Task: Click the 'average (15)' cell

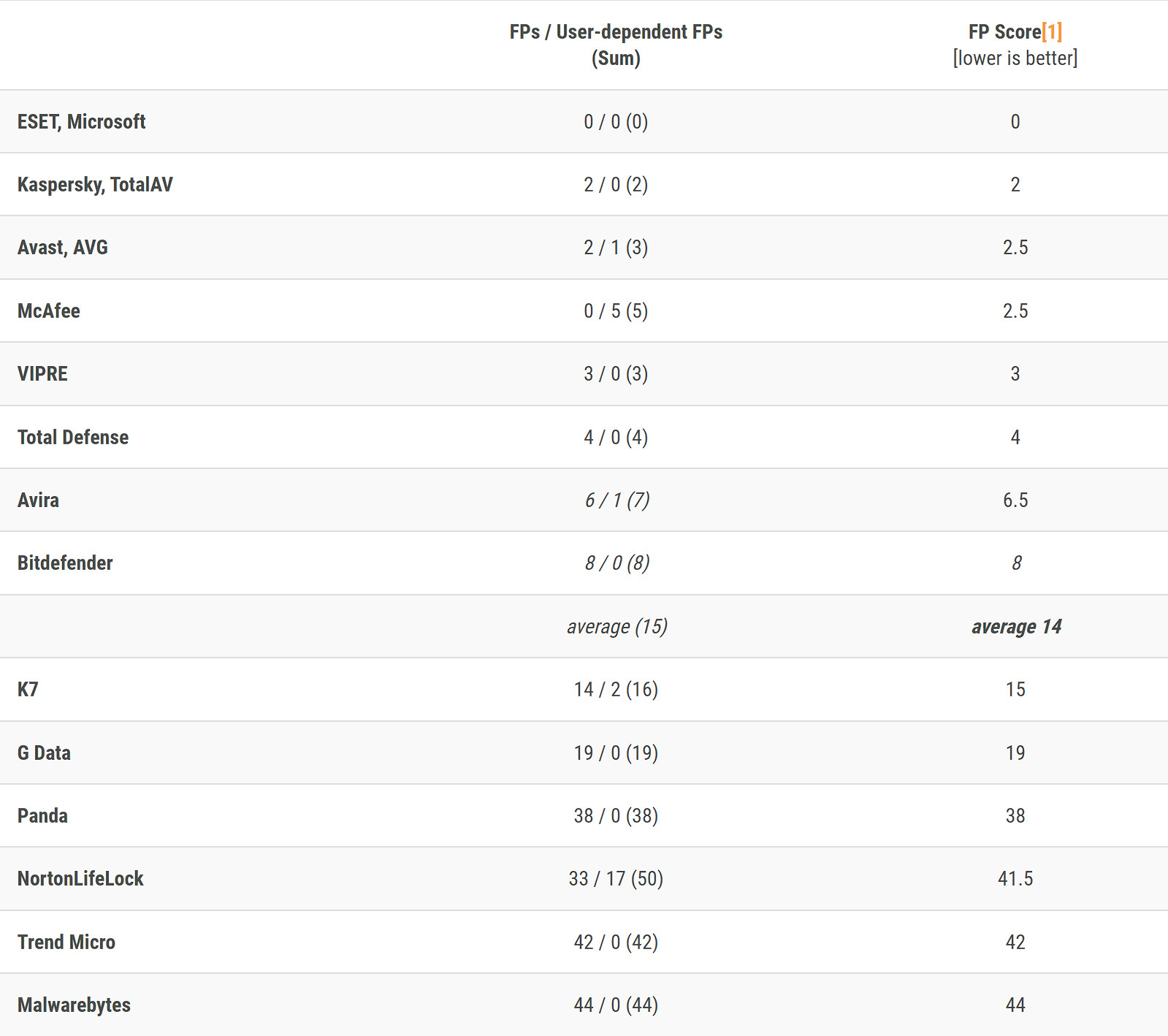Action: pos(617,627)
